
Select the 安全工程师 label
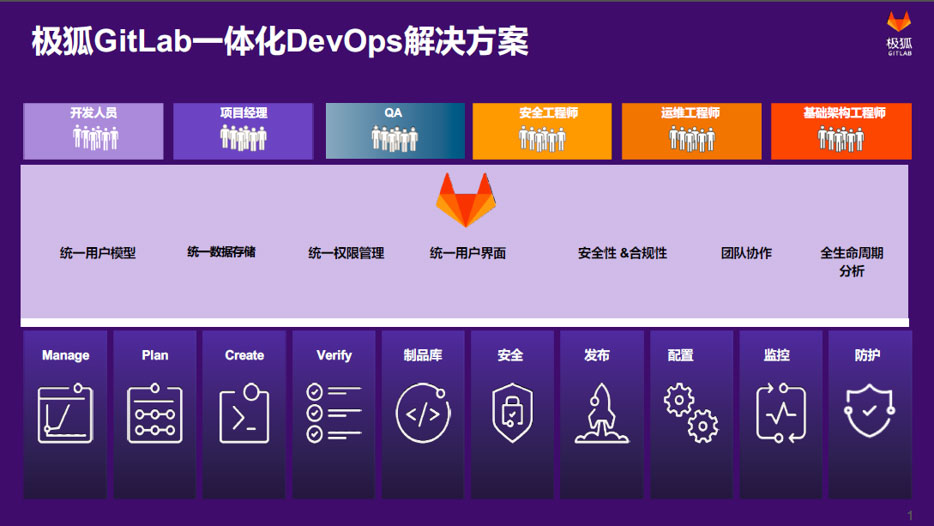pyautogui.click(x=548, y=113)
